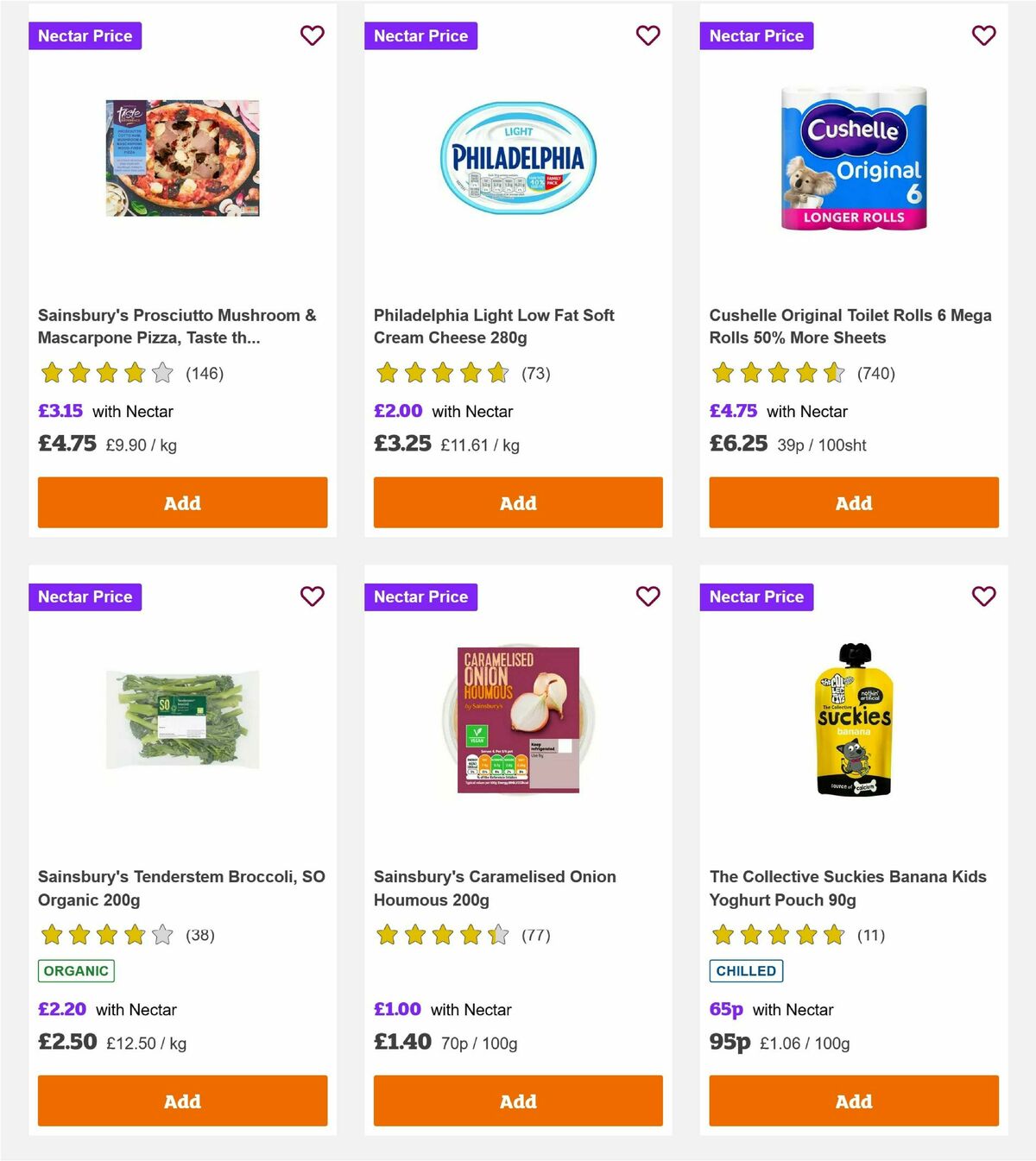Click the heart icon on the Cushelle toilet rolls card

tap(983, 35)
